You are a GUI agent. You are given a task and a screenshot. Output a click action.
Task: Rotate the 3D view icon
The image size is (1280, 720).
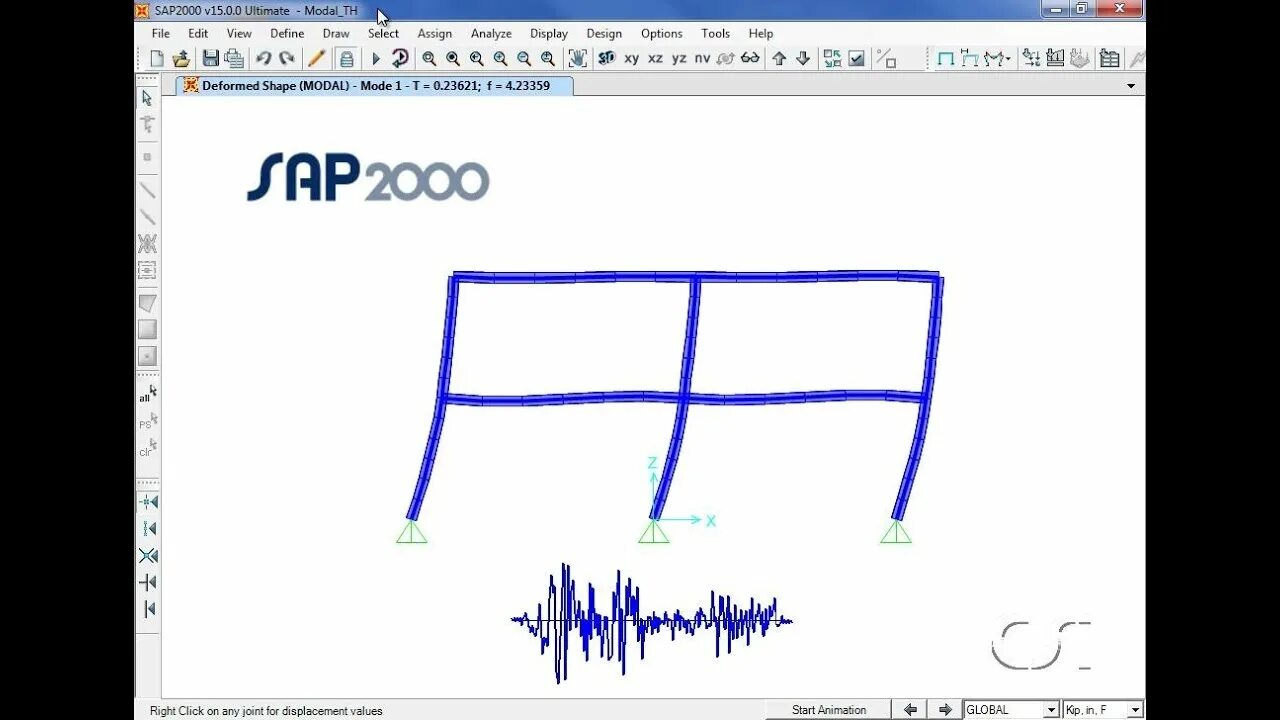pyautogui.click(x=726, y=59)
